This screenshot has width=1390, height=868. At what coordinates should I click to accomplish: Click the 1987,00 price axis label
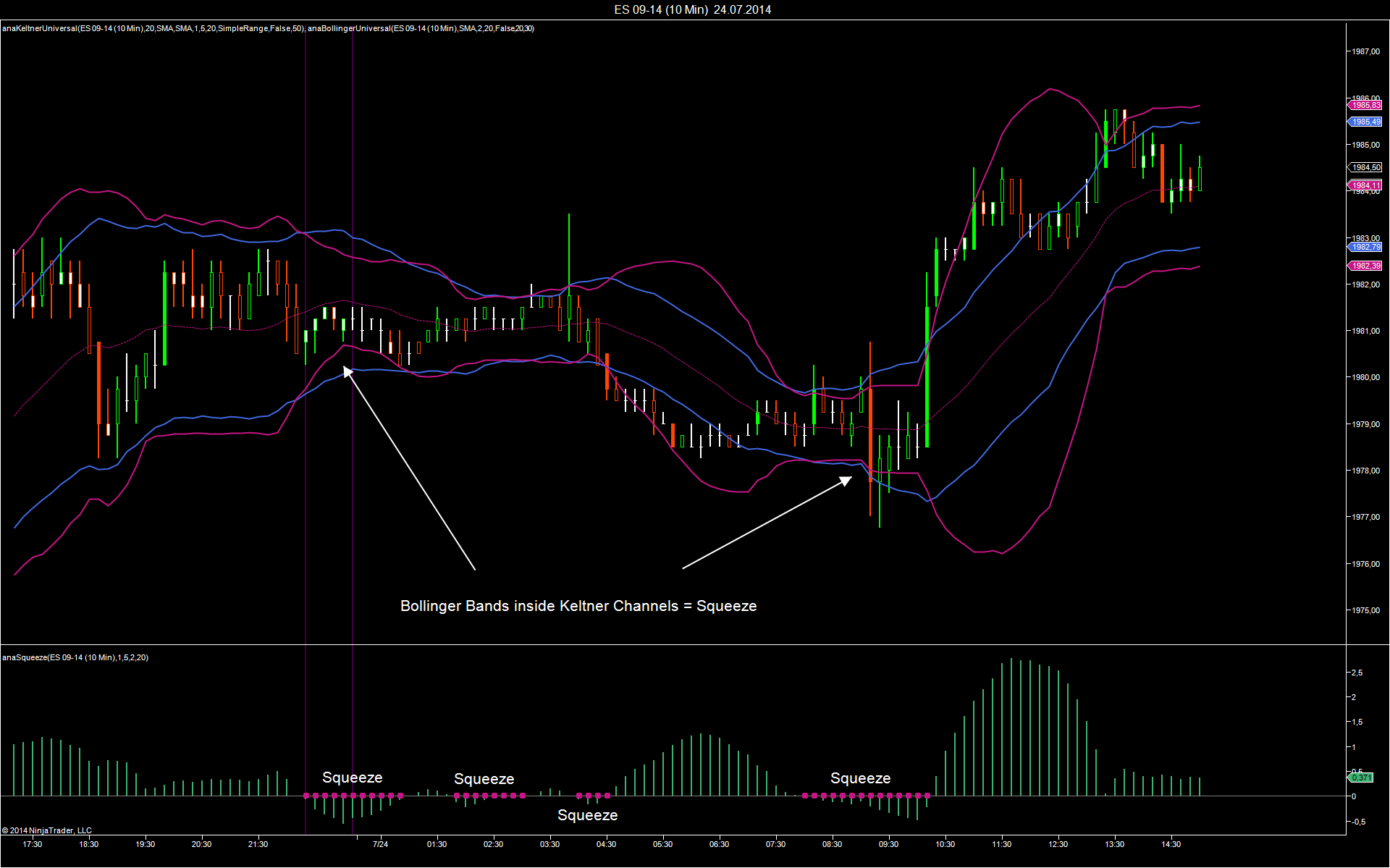(1365, 51)
